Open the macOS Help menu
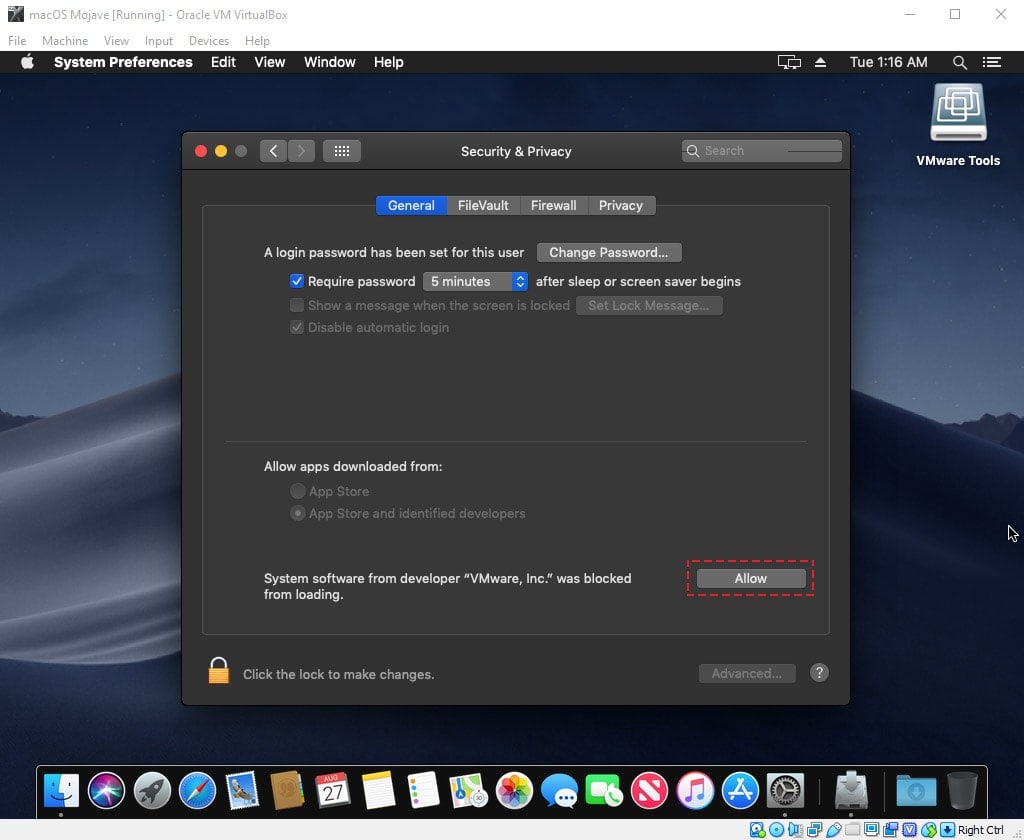 (389, 62)
